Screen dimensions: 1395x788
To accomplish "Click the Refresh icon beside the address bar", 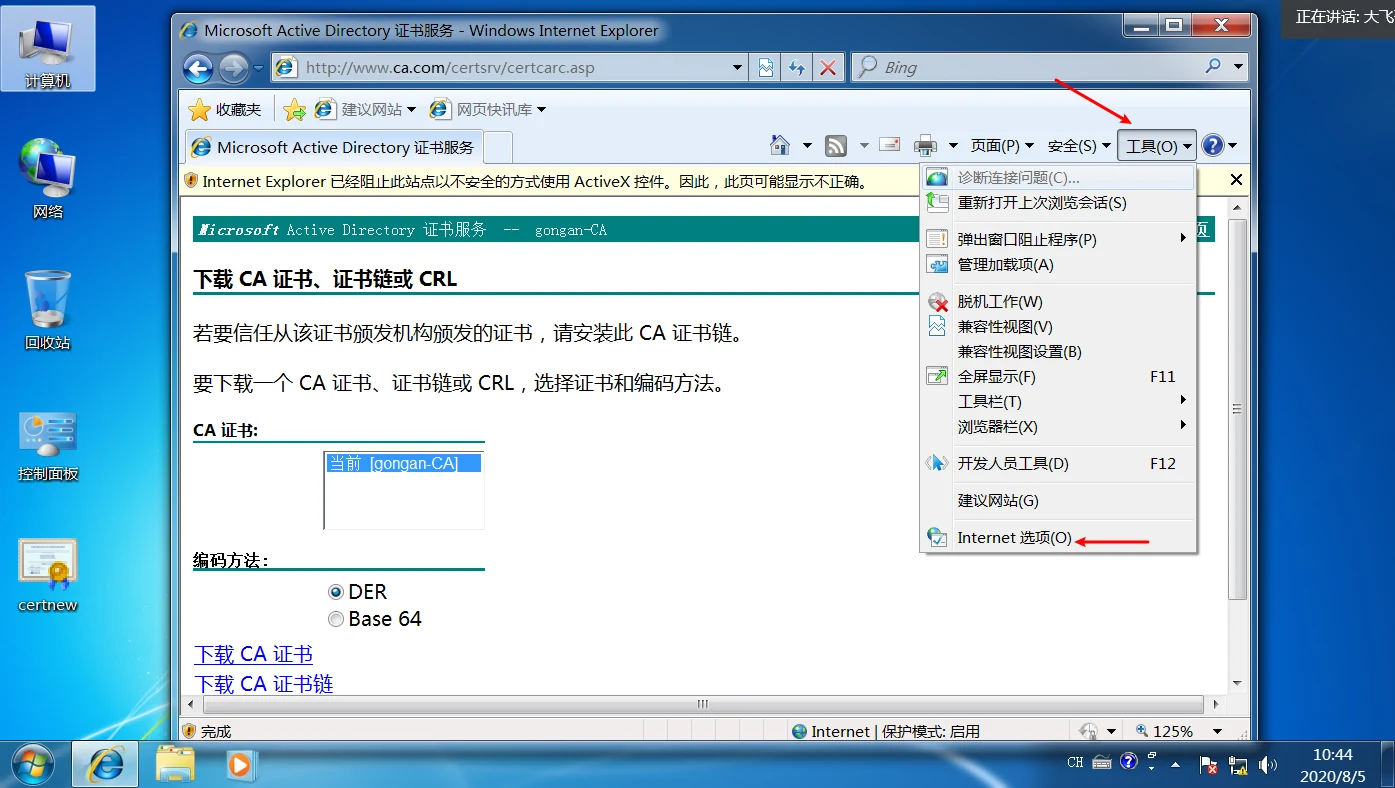I will click(x=797, y=68).
